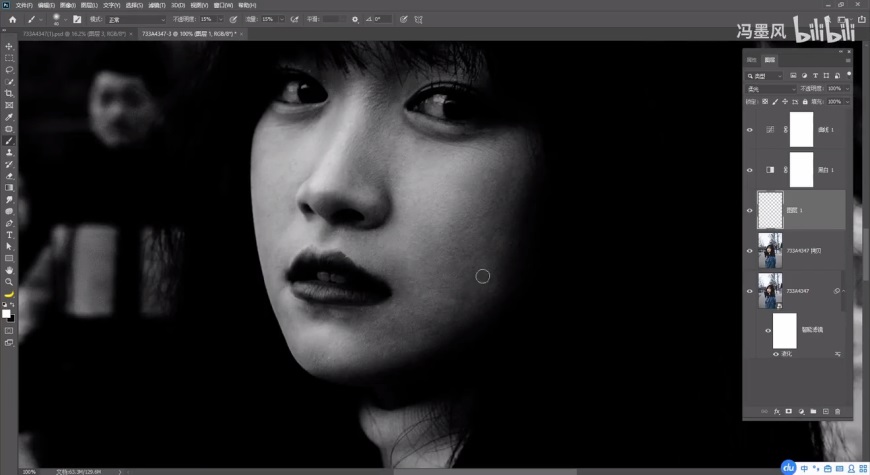Toggle the layer filter switch

(x=849, y=74)
